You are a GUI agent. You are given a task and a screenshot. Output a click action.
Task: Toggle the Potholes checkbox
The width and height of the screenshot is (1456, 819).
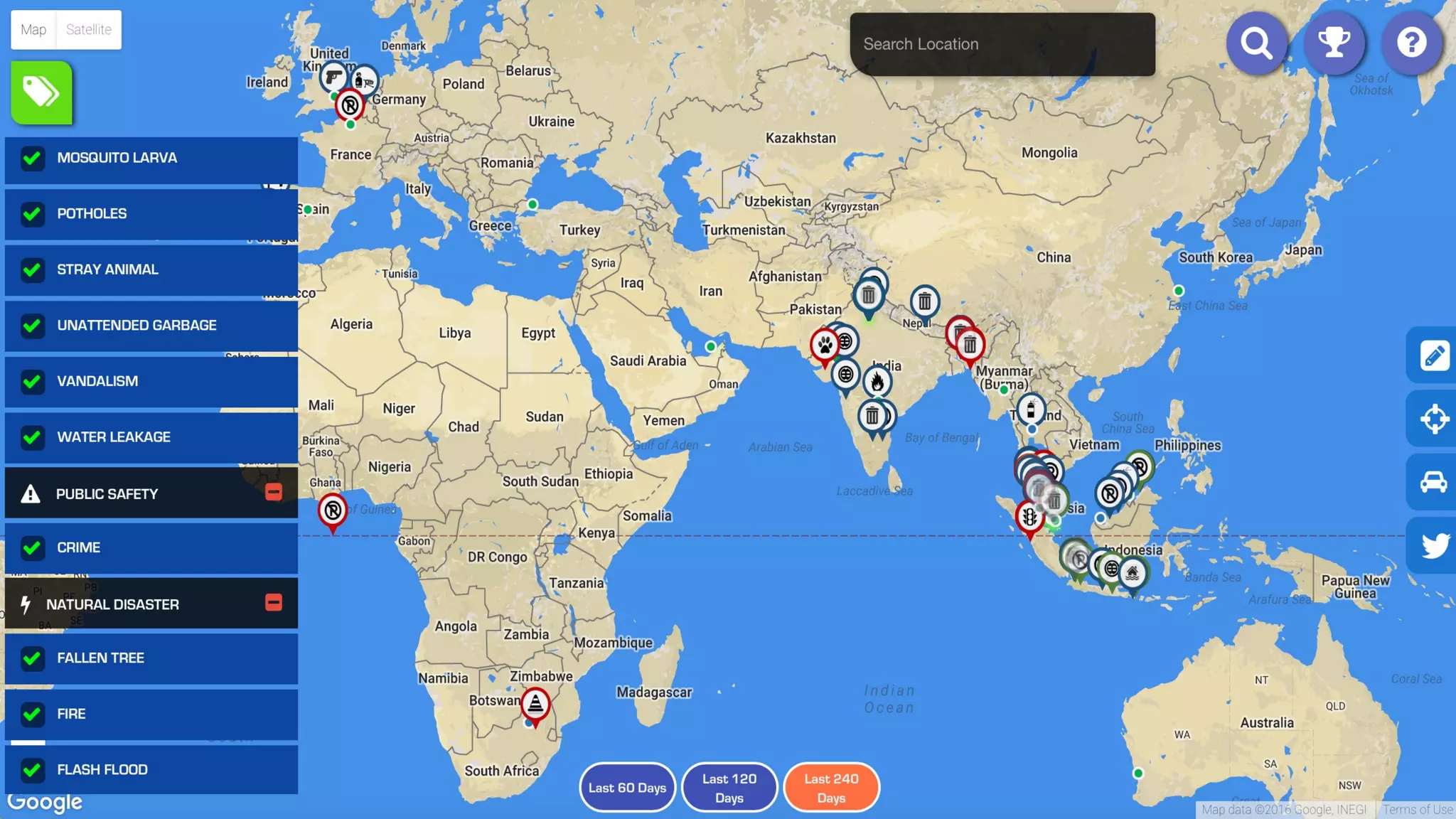click(32, 213)
